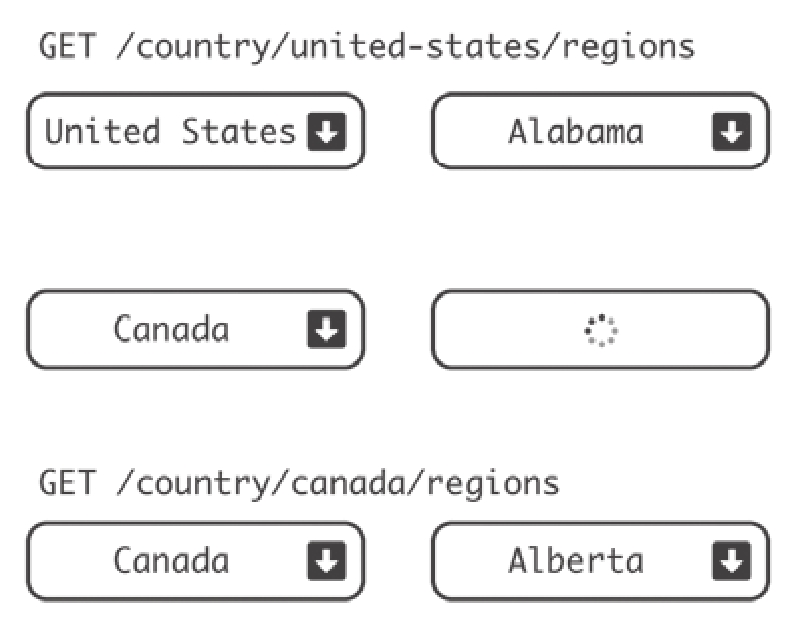This screenshot has height=620, width=796.
Task: Select the Canada label beside the loading spinner
Action: (x=171, y=330)
